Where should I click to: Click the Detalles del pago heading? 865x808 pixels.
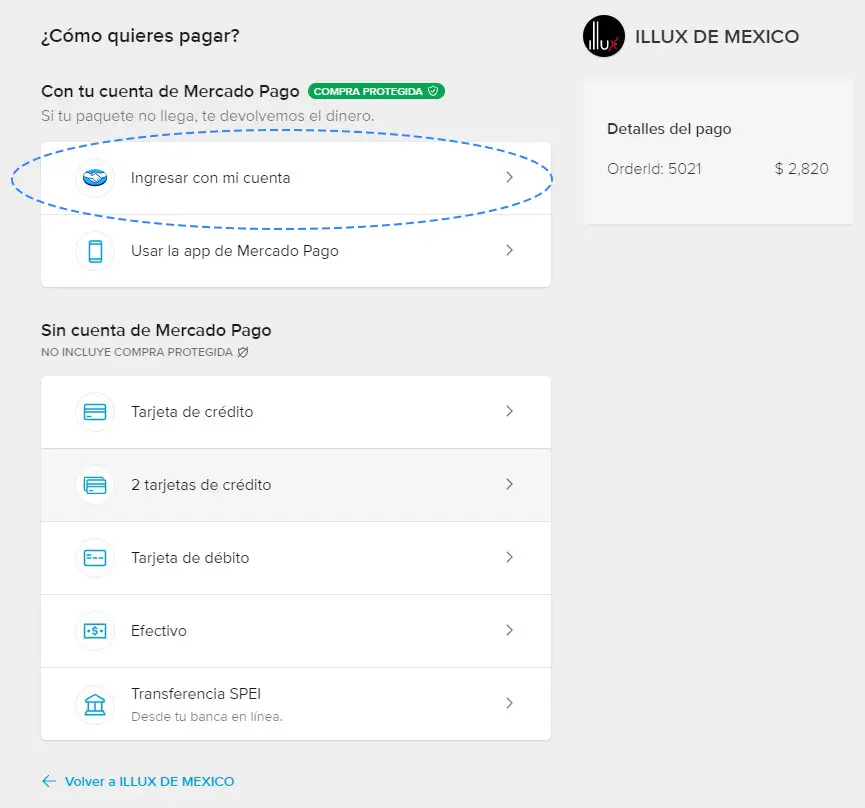[669, 129]
